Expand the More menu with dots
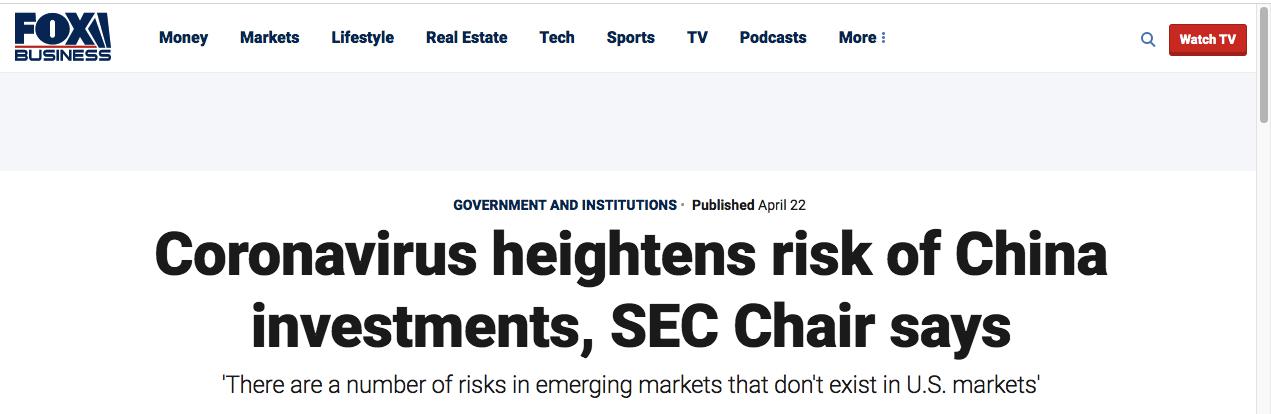The width and height of the screenshot is (1271, 414). [862, 37]
